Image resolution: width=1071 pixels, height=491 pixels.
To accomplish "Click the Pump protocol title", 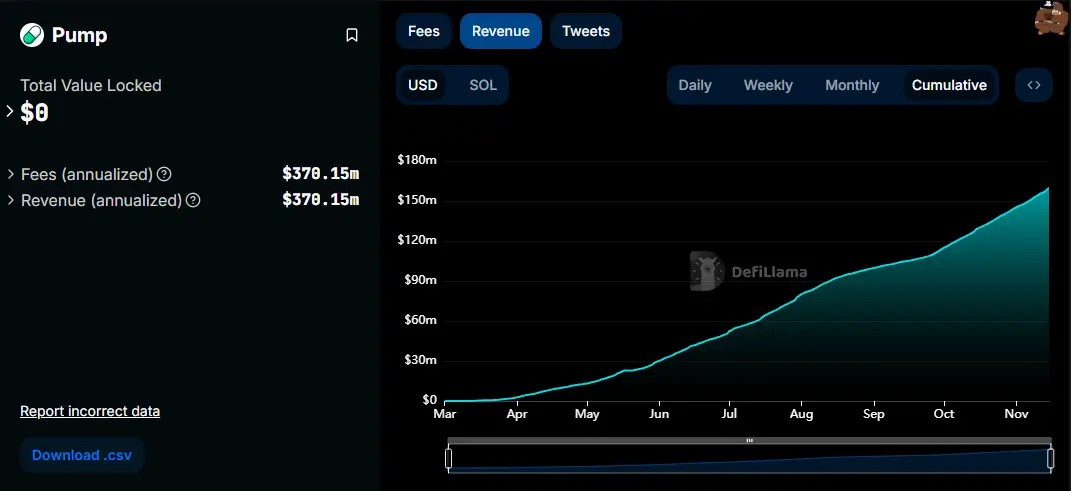I will tap(79, 36).
